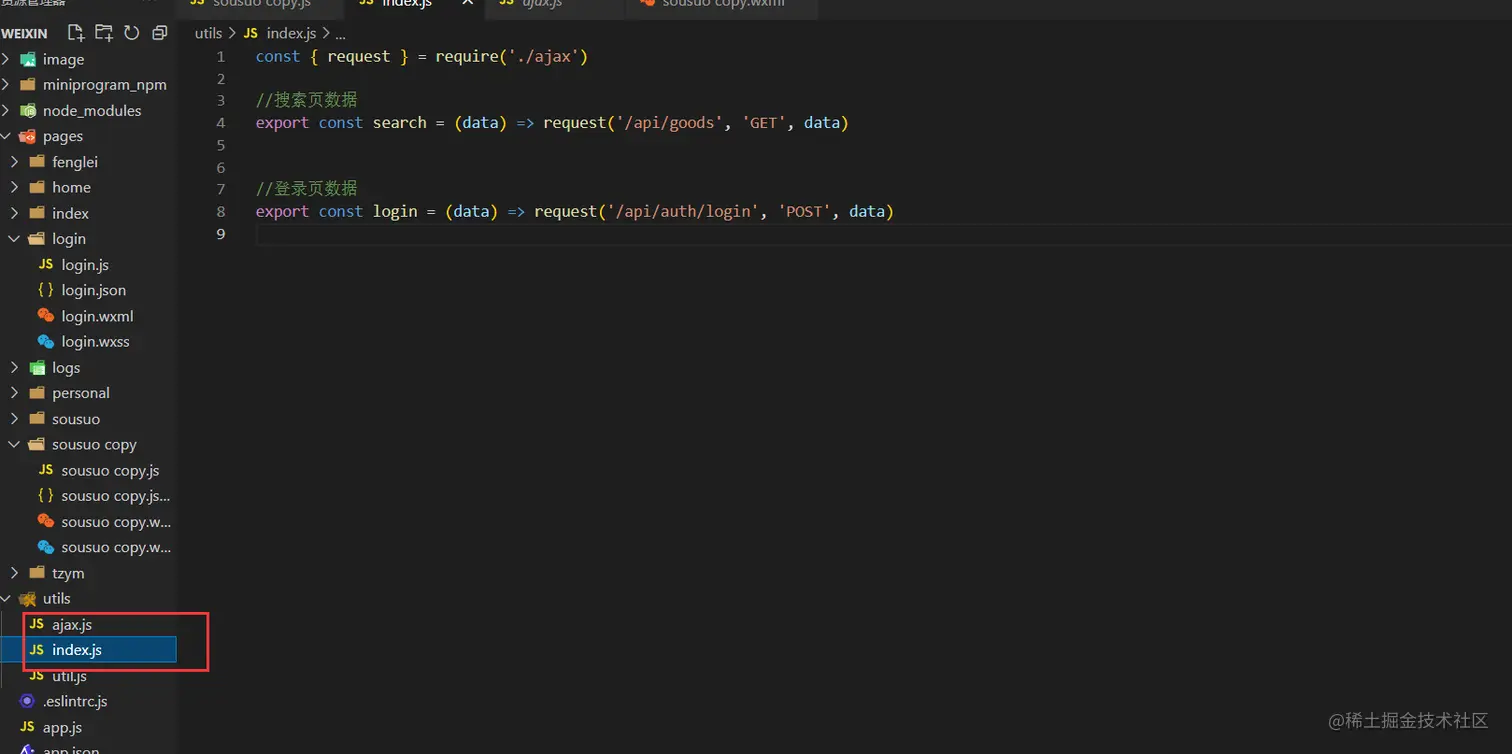Click the ellipsis breadcrumb after index.js
Screen dimensions: 1512x754
[x=340, y=33]
